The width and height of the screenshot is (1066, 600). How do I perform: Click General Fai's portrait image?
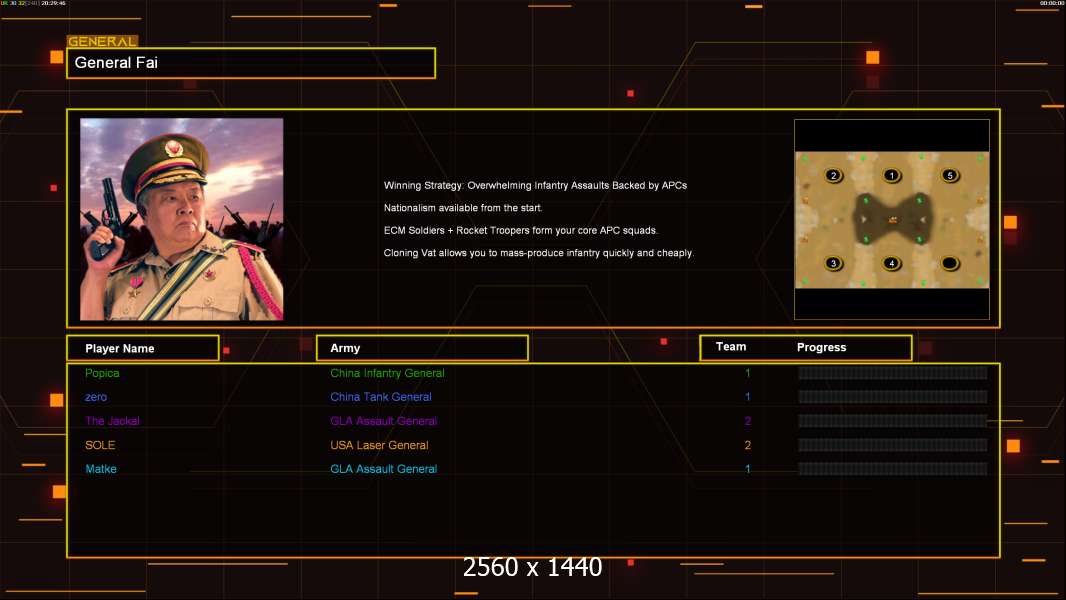click(181, 219)
